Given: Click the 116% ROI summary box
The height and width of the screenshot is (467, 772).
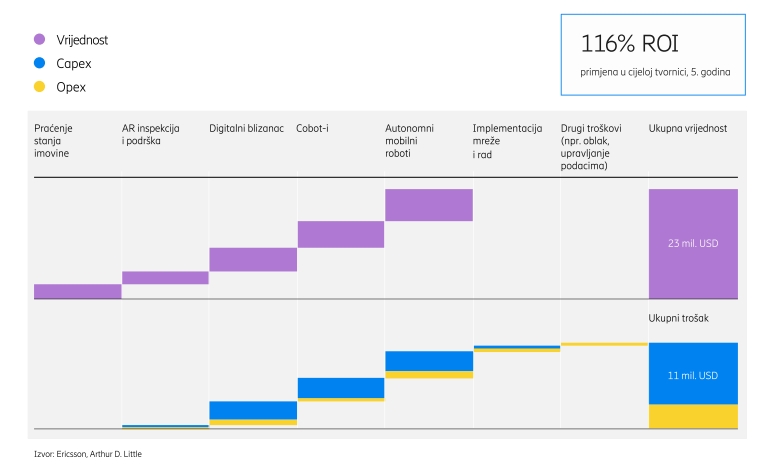Looking at the screenshot, I should pos(653,55).
